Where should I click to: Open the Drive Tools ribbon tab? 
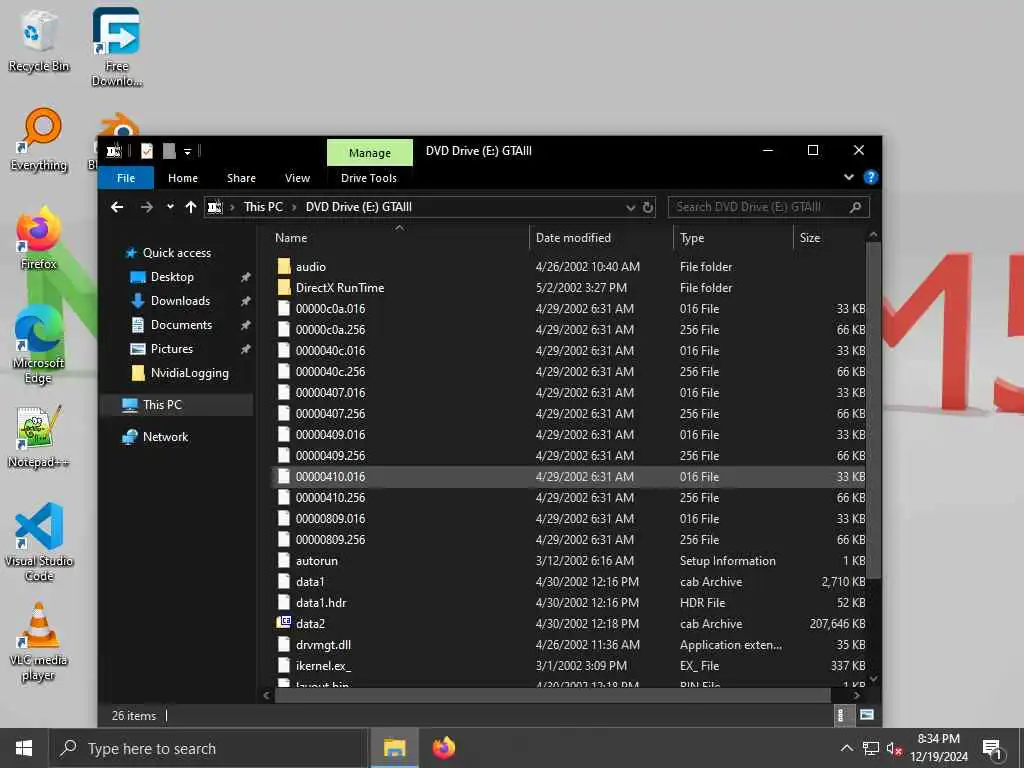[x=368, y=178]
